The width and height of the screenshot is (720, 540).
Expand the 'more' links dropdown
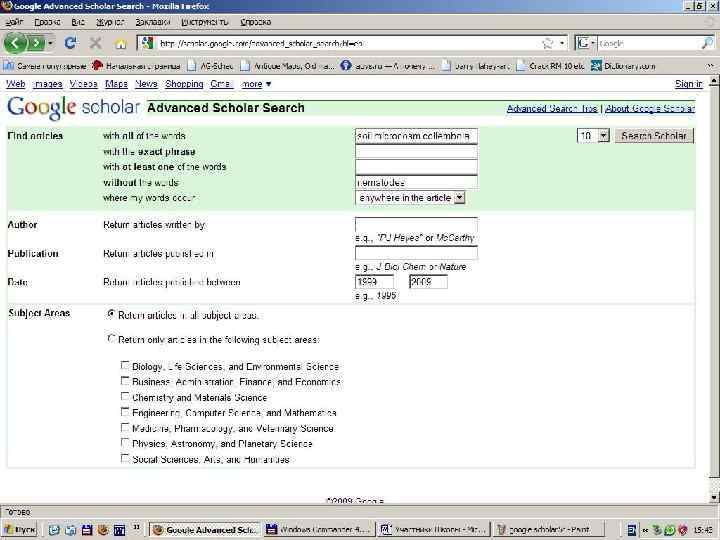tap(256, 84)
